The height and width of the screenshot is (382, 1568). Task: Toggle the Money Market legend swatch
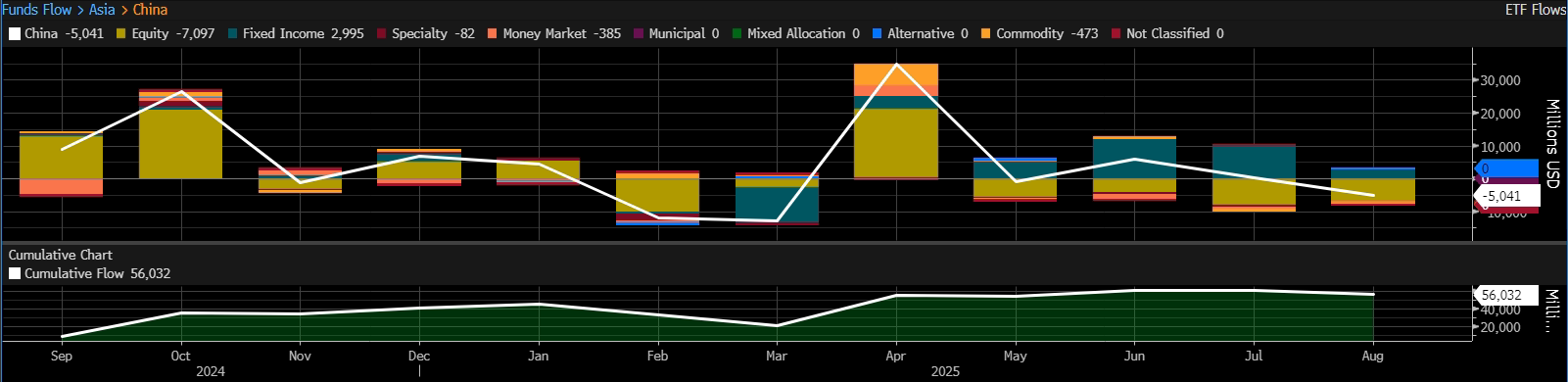click(x=493, y=33)
